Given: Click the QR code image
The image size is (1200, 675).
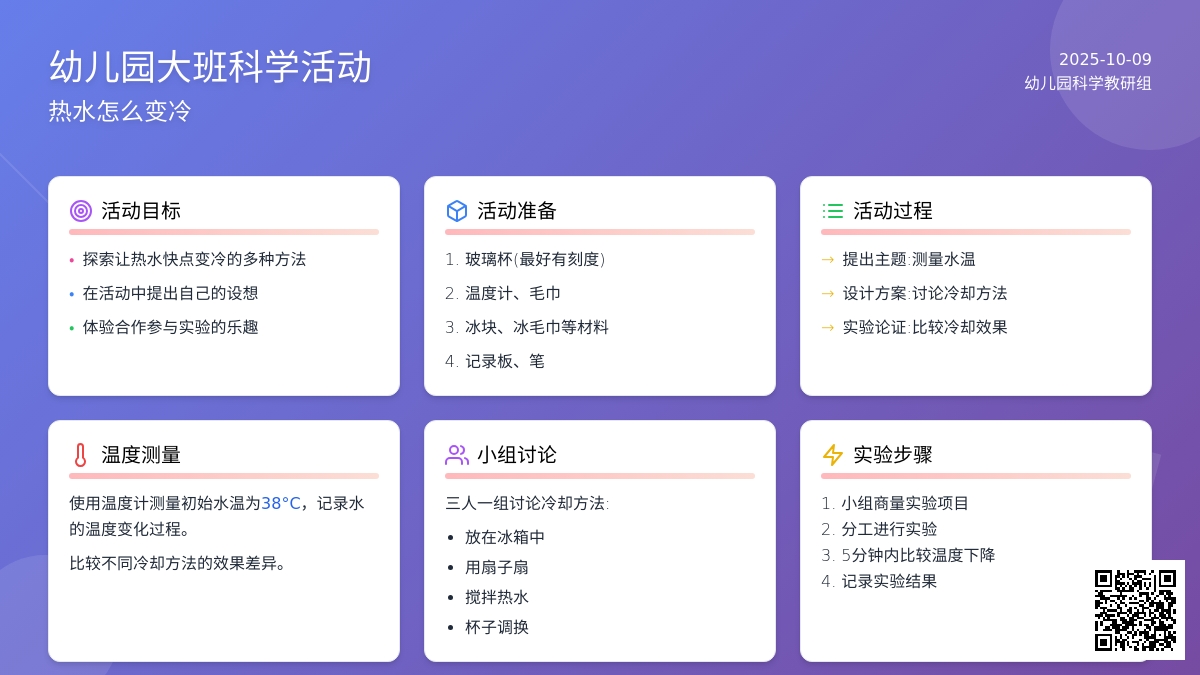Looking at the screenshot, I should [1135, 610].
